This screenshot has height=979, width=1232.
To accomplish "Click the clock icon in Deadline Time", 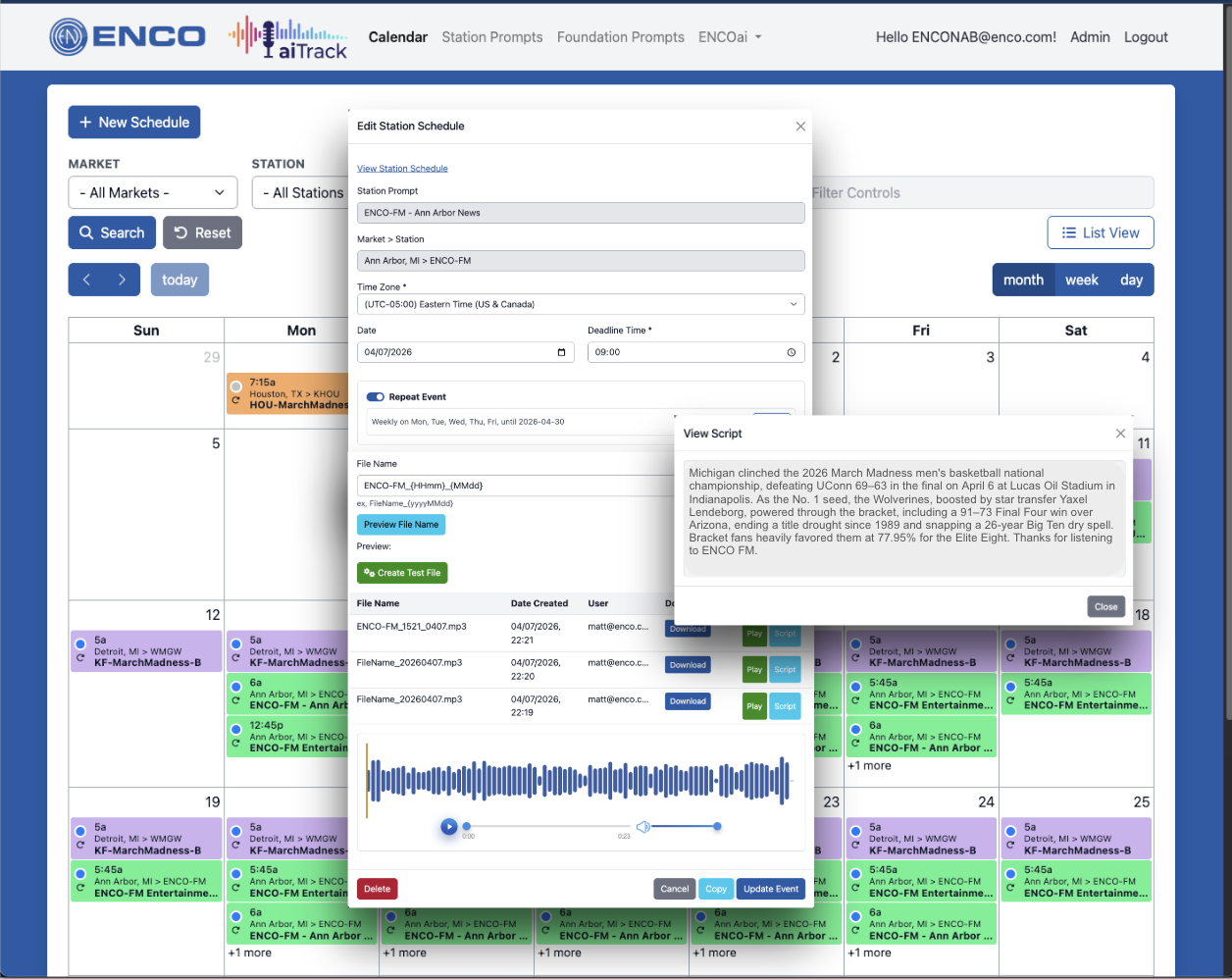I will [x=791, y=352].
